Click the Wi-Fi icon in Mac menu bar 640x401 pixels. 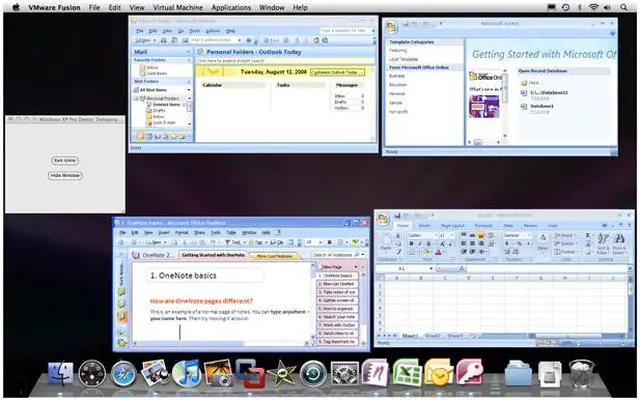tap(594, 7)
